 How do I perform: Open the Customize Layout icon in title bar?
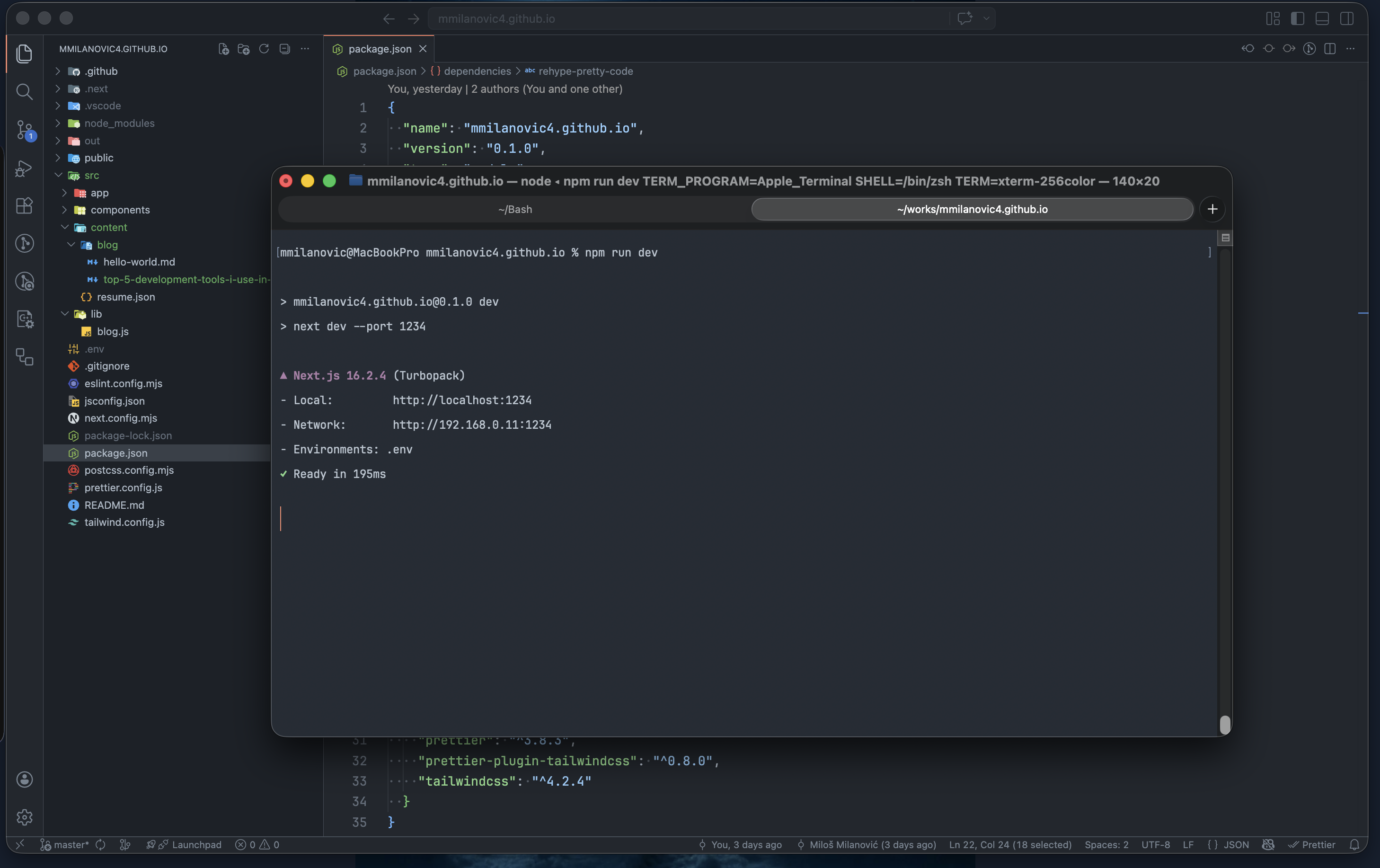pos(1273,19)
